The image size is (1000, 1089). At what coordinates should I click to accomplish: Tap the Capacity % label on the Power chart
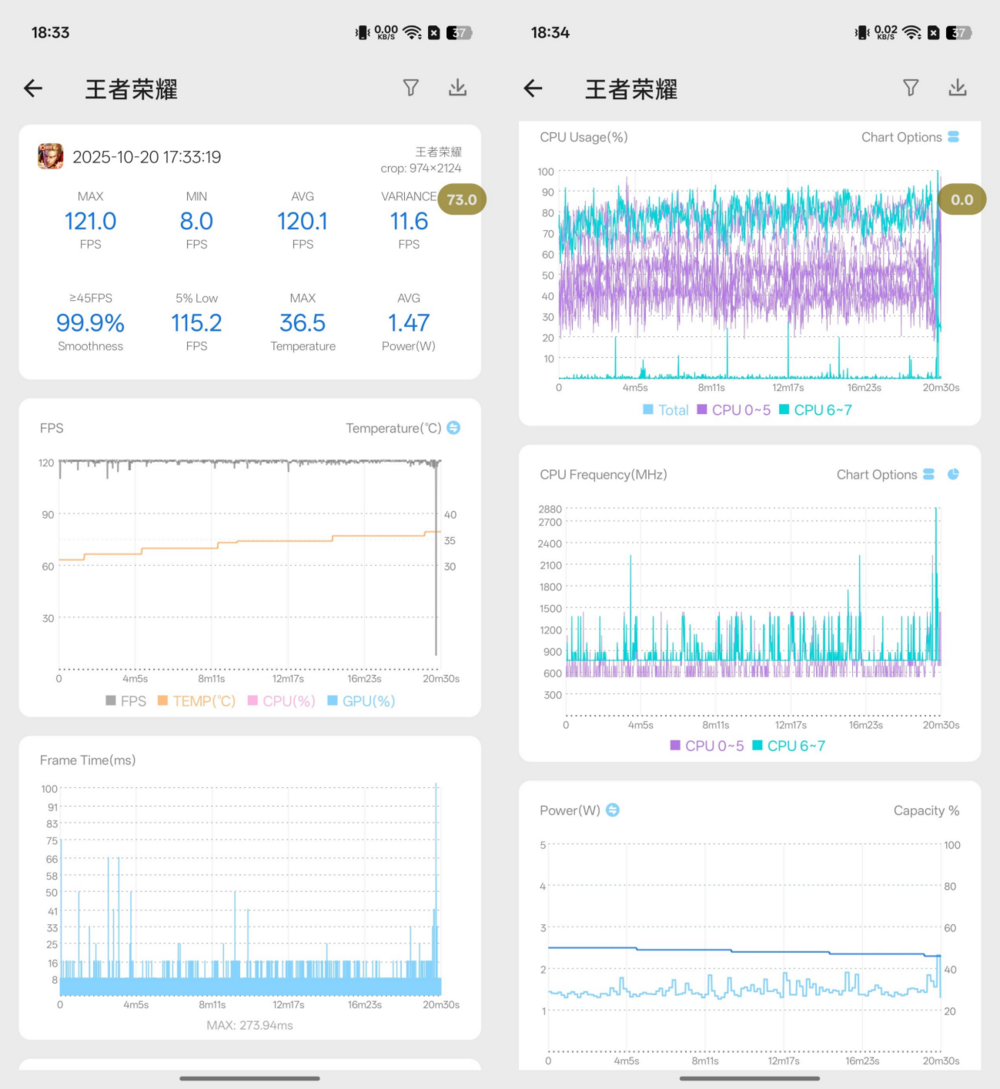(x=926, y=810)
